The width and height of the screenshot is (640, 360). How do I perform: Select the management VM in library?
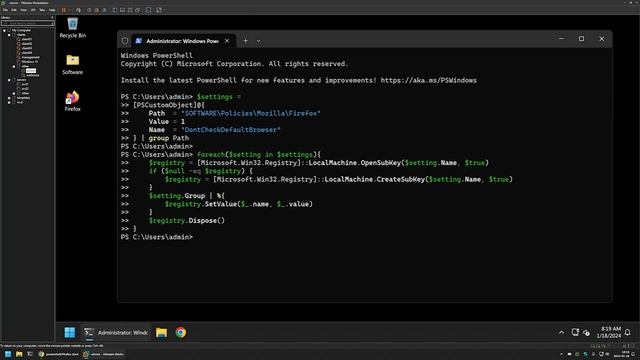click(x=31, y=57)
